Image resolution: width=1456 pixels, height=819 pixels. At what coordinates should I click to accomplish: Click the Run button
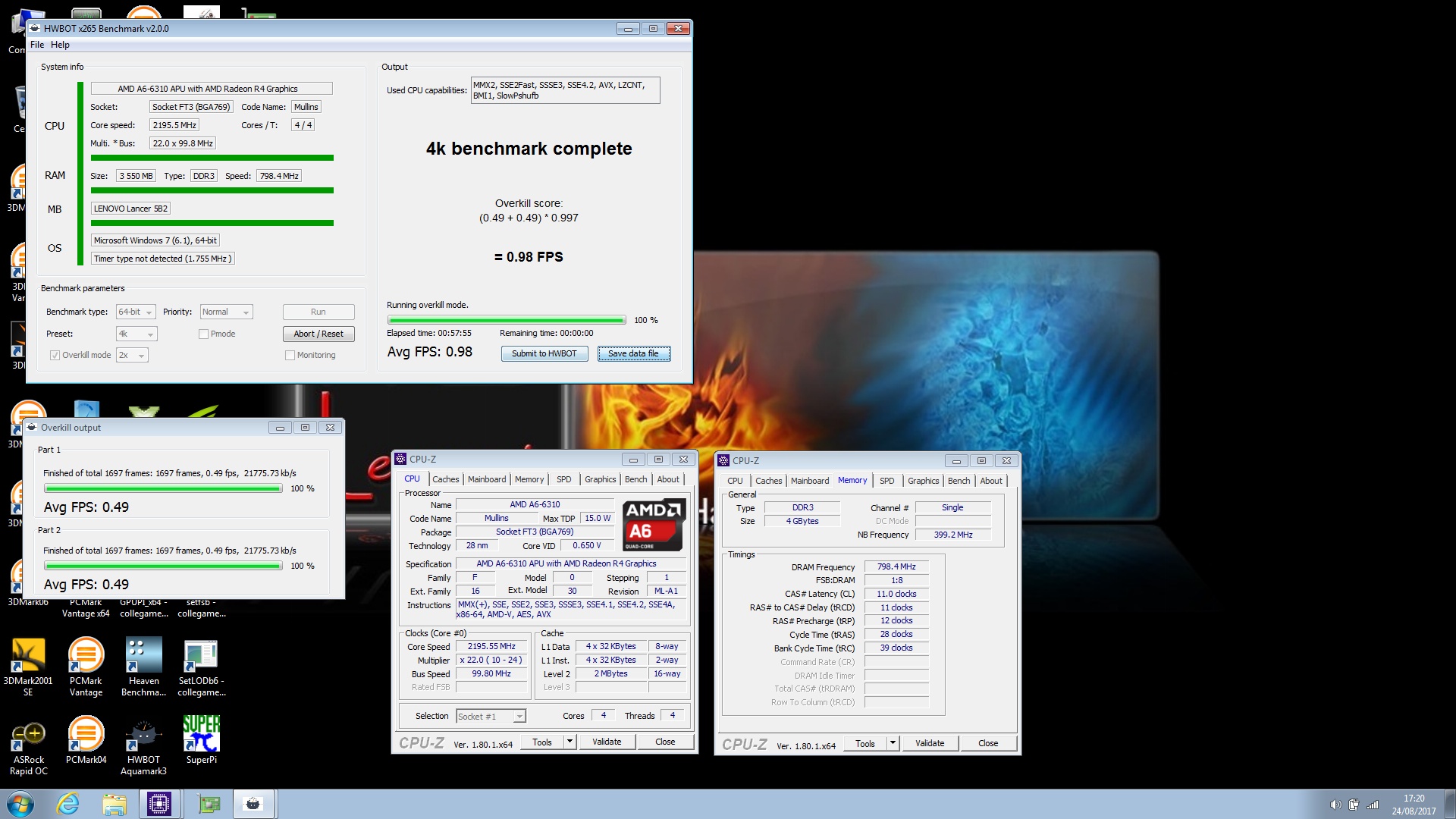coord(318,312)
